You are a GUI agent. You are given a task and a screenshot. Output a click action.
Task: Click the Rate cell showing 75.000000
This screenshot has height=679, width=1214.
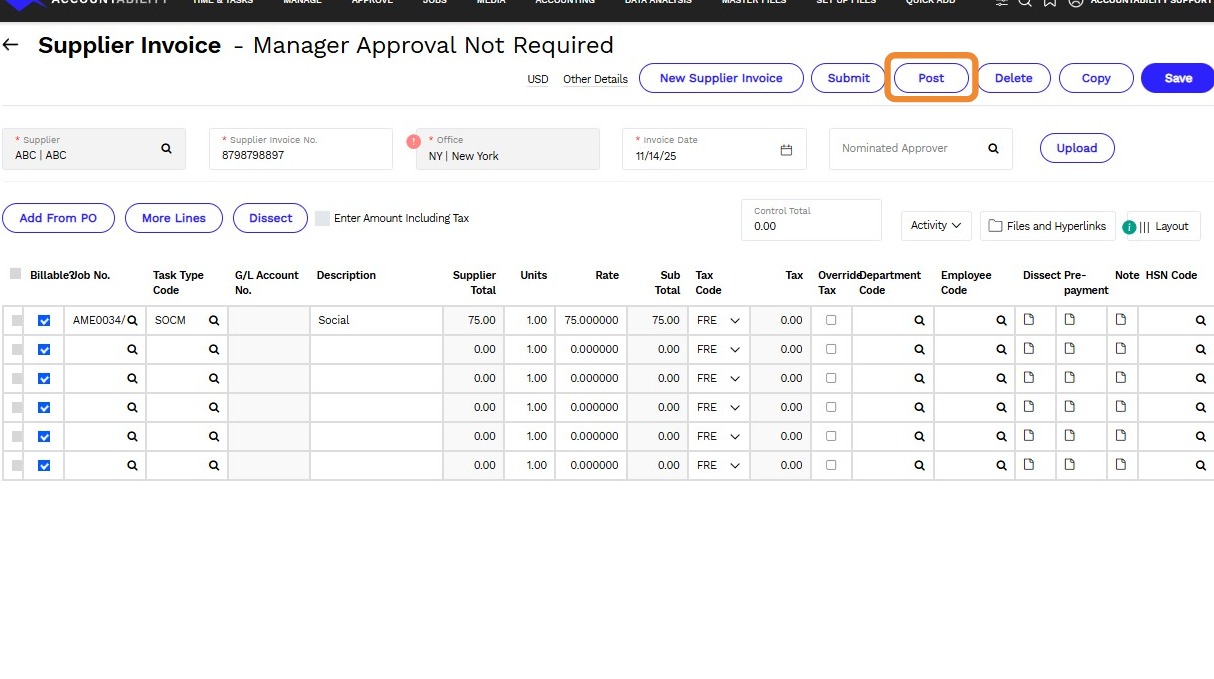tap(590, 321)
